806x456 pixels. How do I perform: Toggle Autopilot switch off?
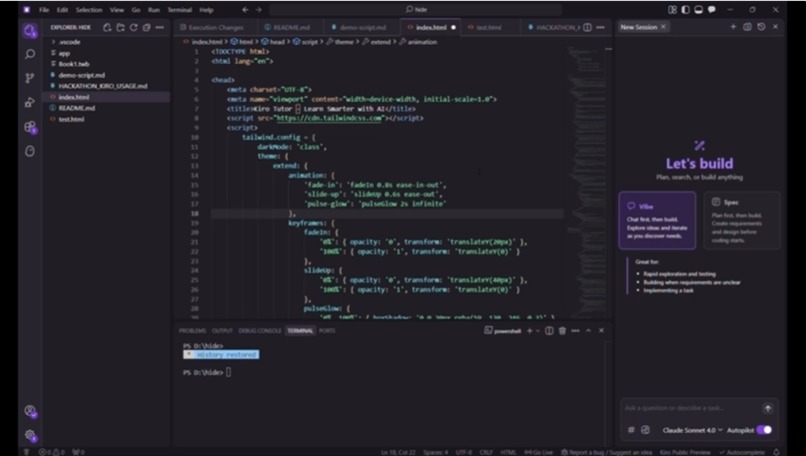coord(764,430)
